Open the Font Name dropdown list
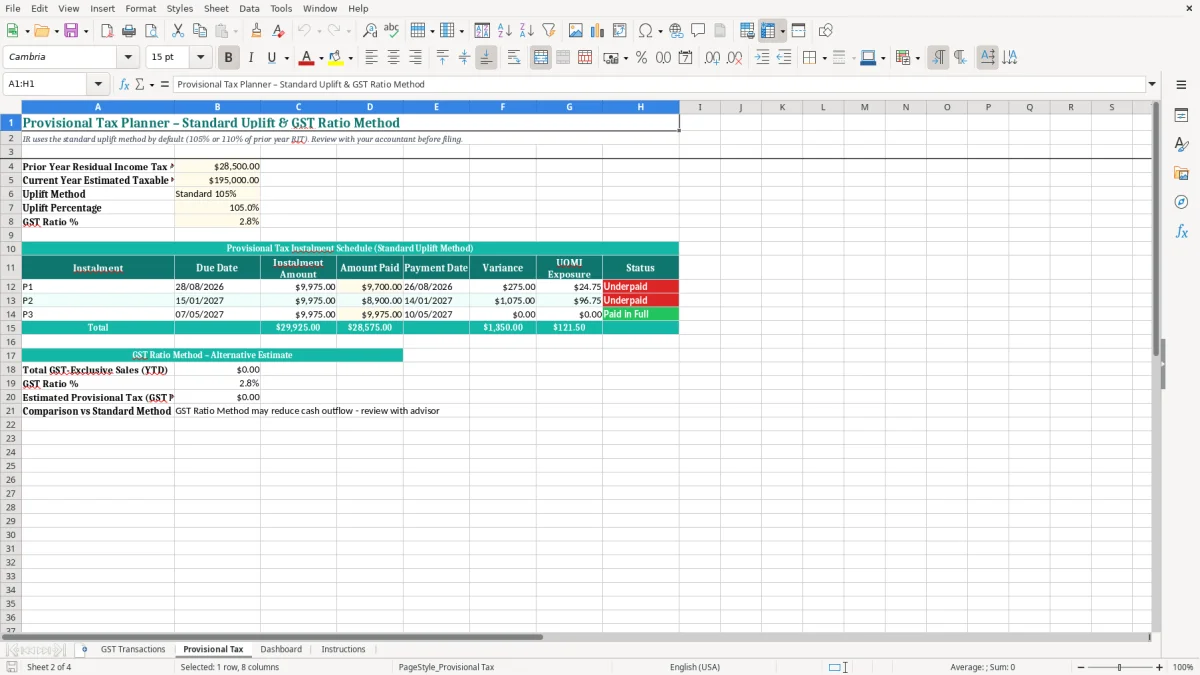Screen dimensions: 1200x675 128,58
